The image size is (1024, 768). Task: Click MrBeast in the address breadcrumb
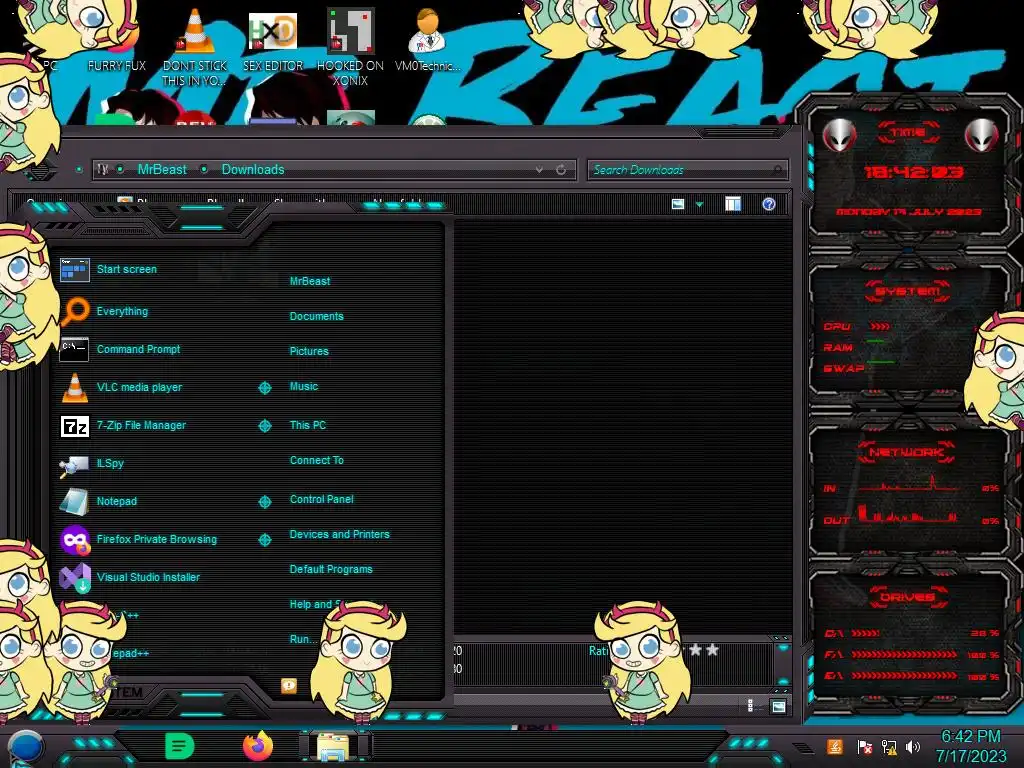tap(162, 170)
